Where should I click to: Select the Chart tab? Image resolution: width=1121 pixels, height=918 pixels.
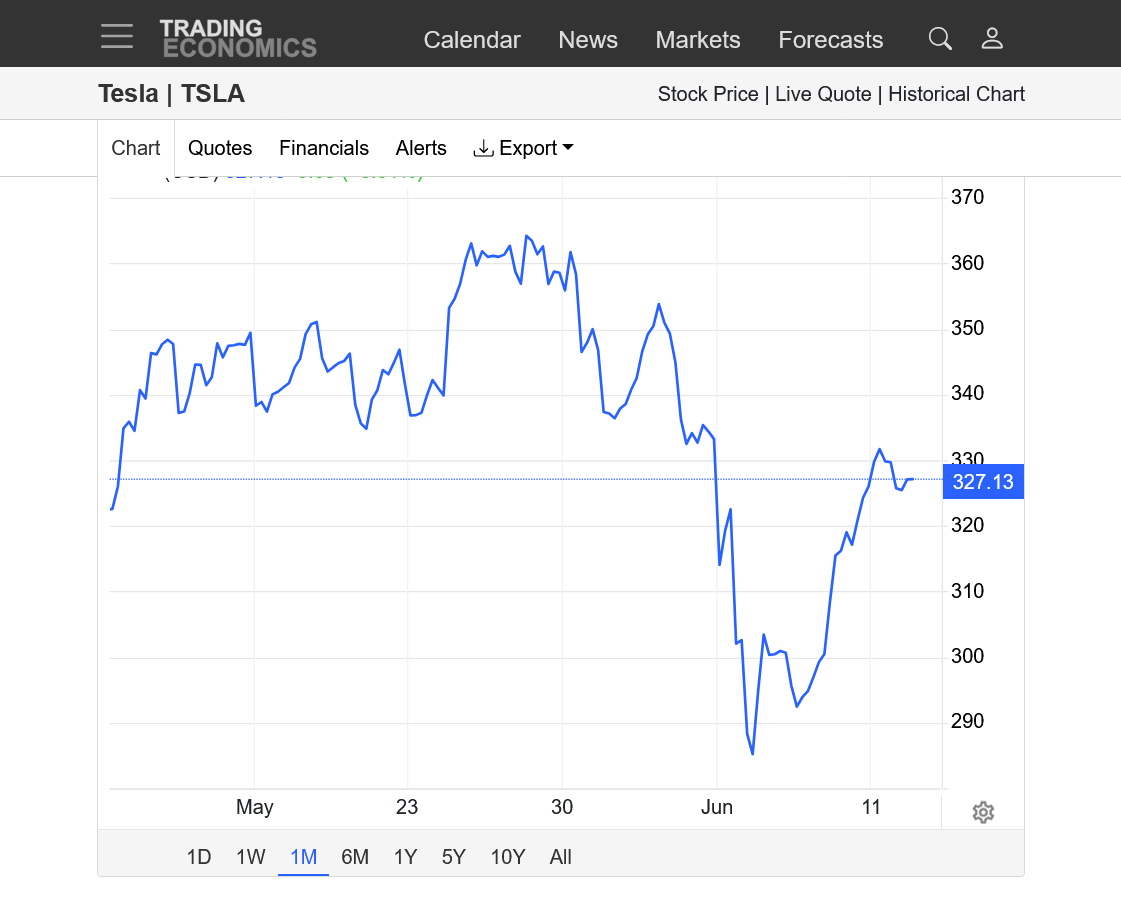[136, 148]
